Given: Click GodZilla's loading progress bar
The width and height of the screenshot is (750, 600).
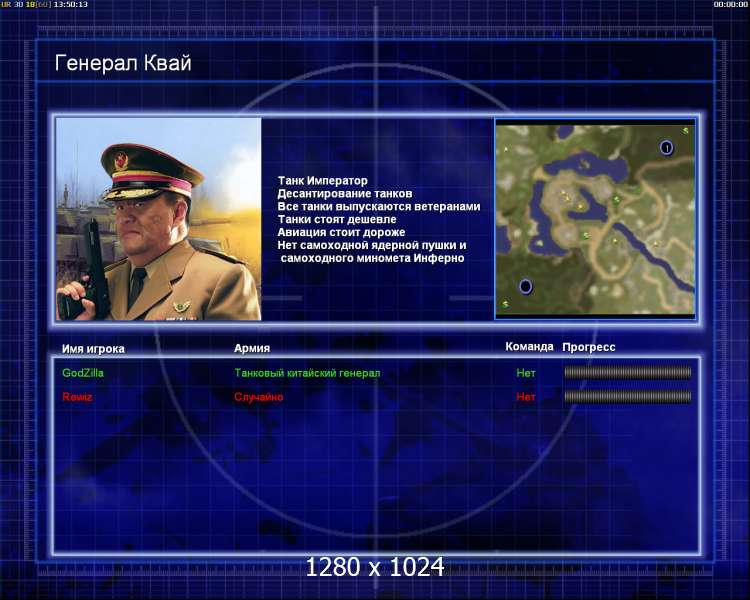Looking at the screenshot, I should point(628,372).
